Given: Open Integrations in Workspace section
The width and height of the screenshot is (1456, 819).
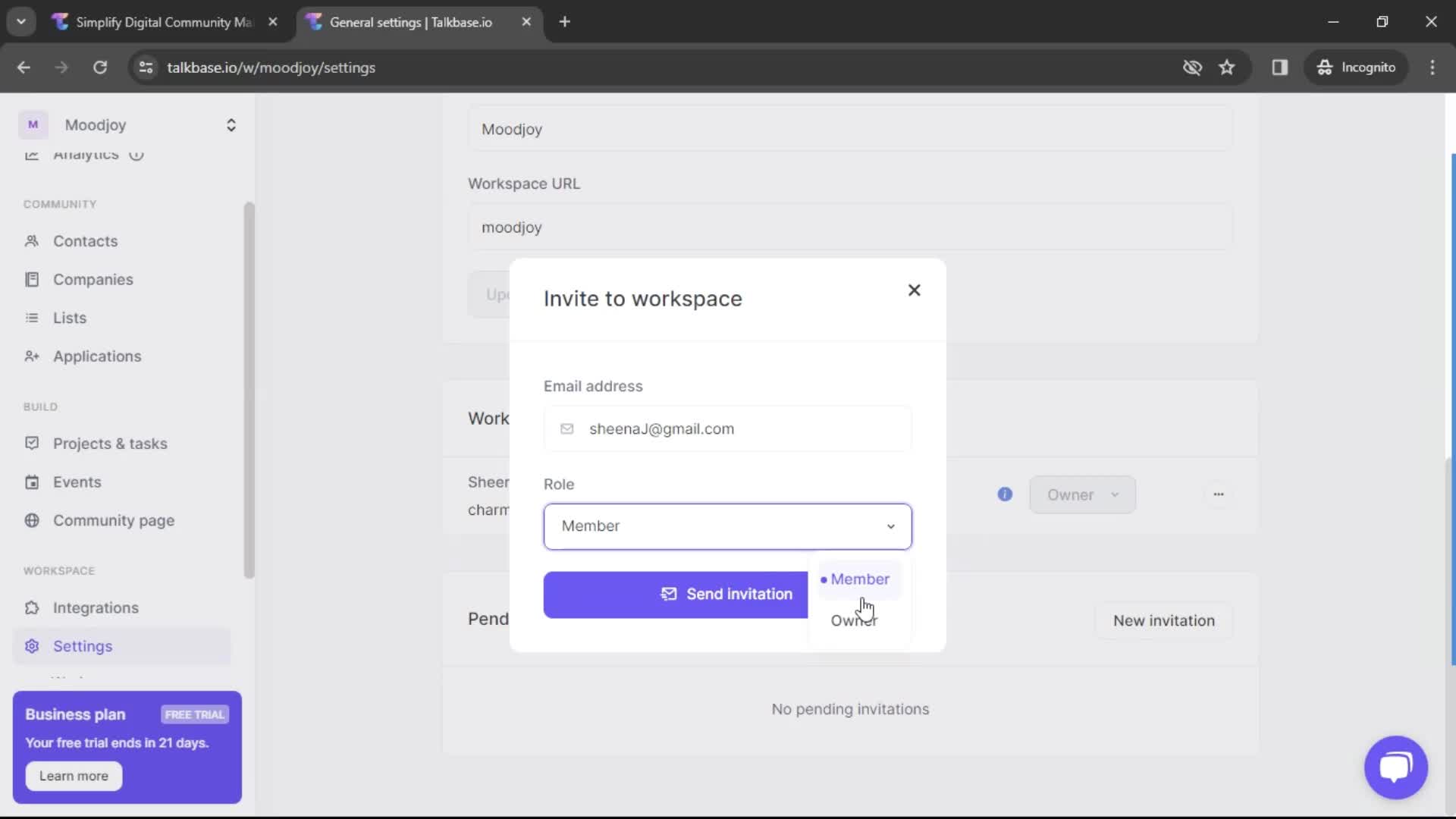Looking at the screenshot, I should (x=95, y=607).
